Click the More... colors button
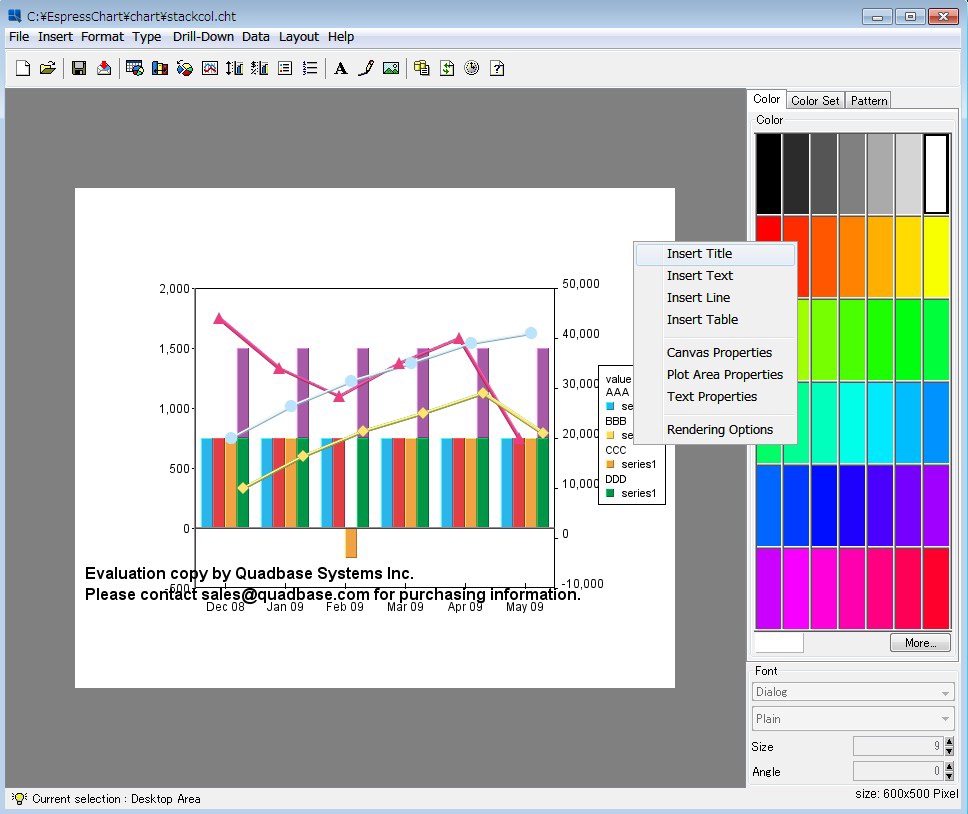 coord(920,643)
